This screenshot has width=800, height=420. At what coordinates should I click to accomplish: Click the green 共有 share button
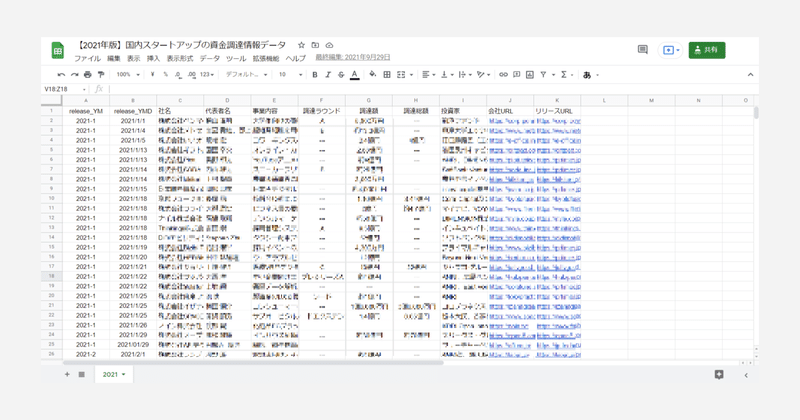pos(707,50)
